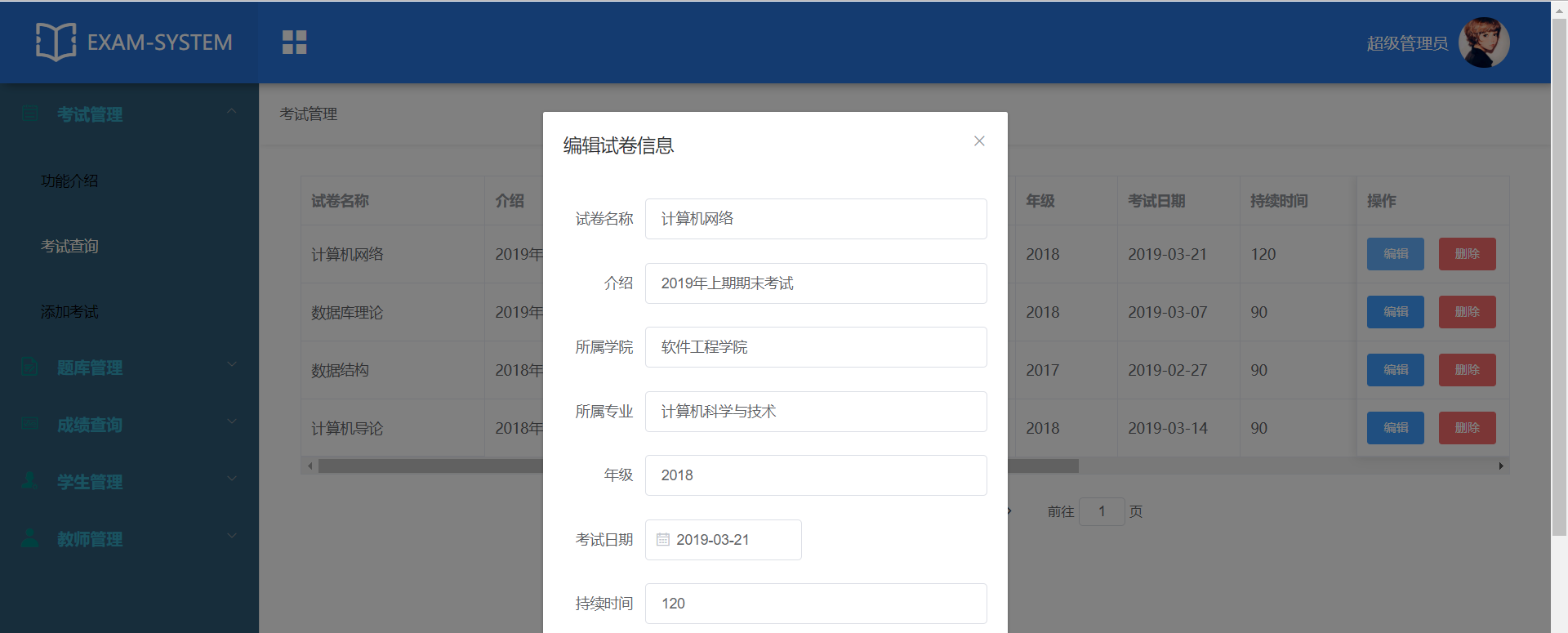Click the calendar icon in exam date field

coord(663,540)
